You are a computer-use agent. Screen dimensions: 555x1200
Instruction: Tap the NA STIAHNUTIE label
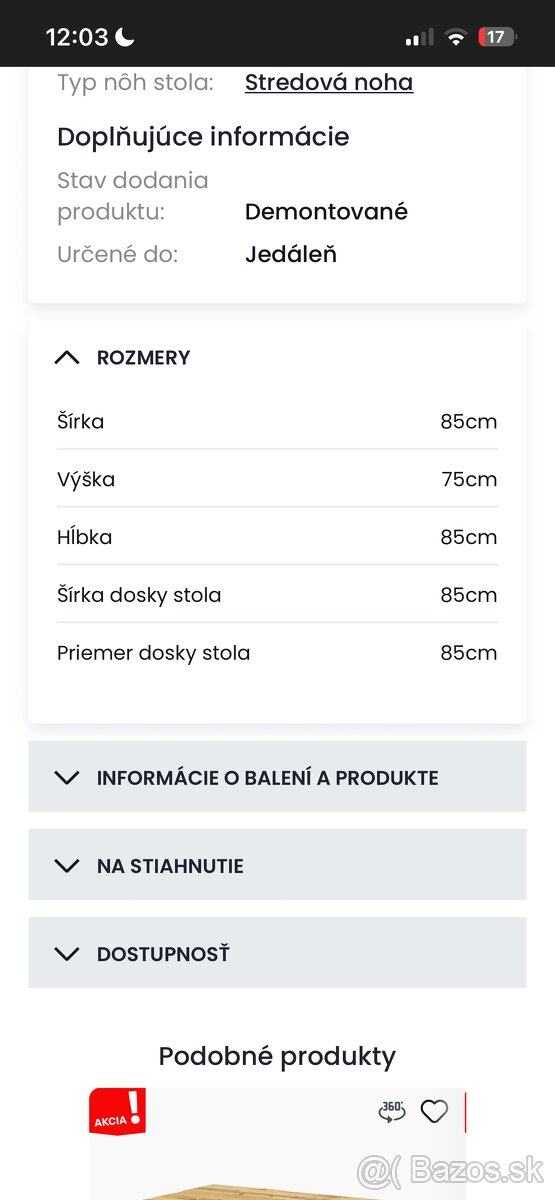coord(170,866)
